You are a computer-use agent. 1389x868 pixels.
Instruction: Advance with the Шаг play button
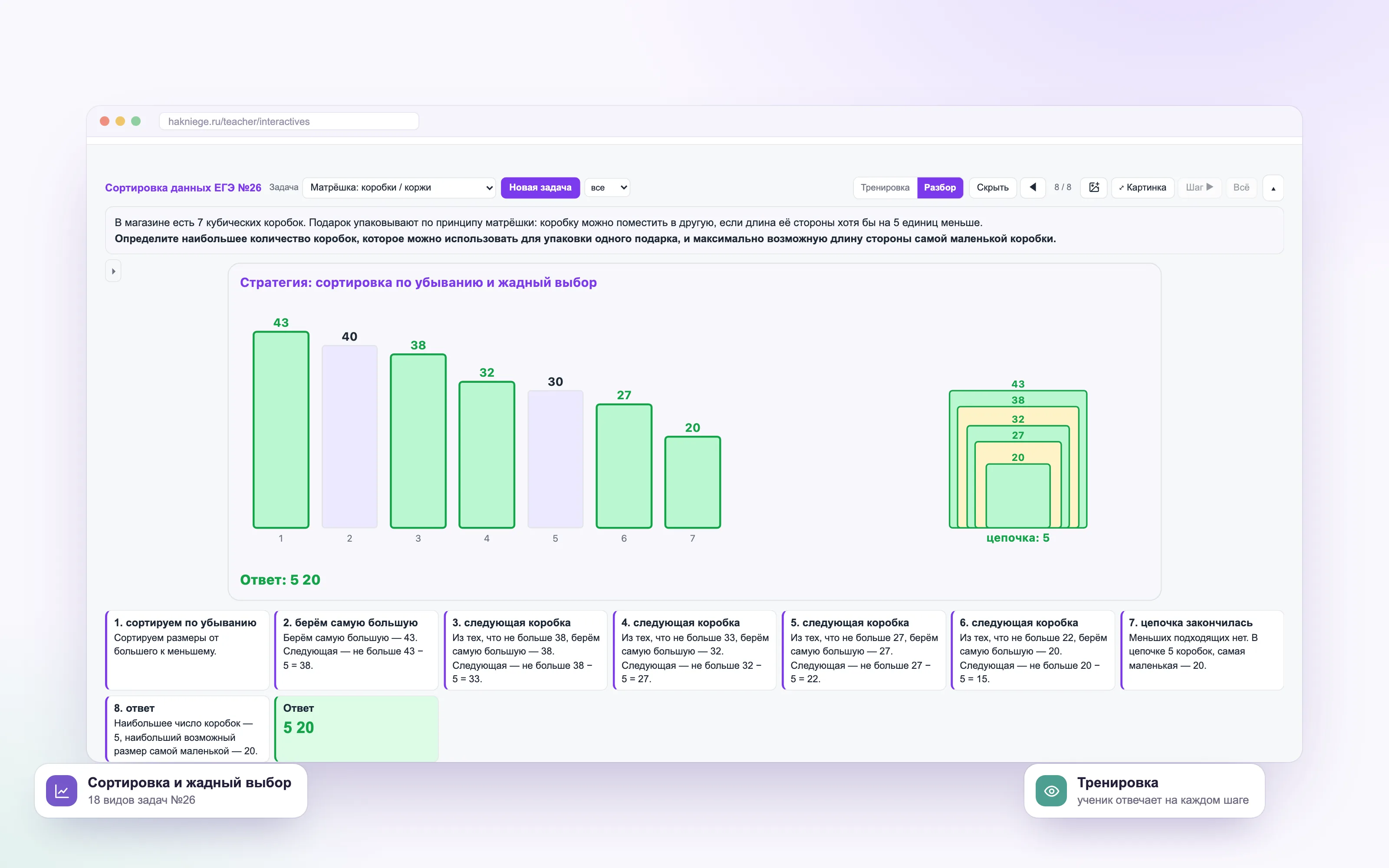coord(1199,187)
